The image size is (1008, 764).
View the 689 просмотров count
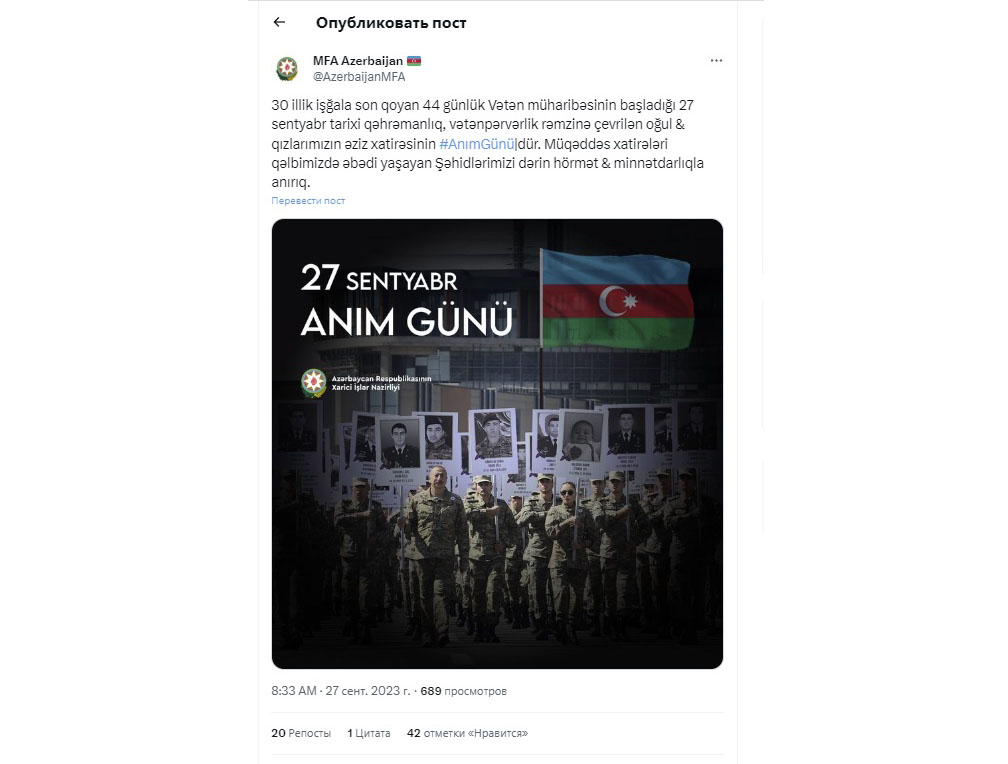464,691
